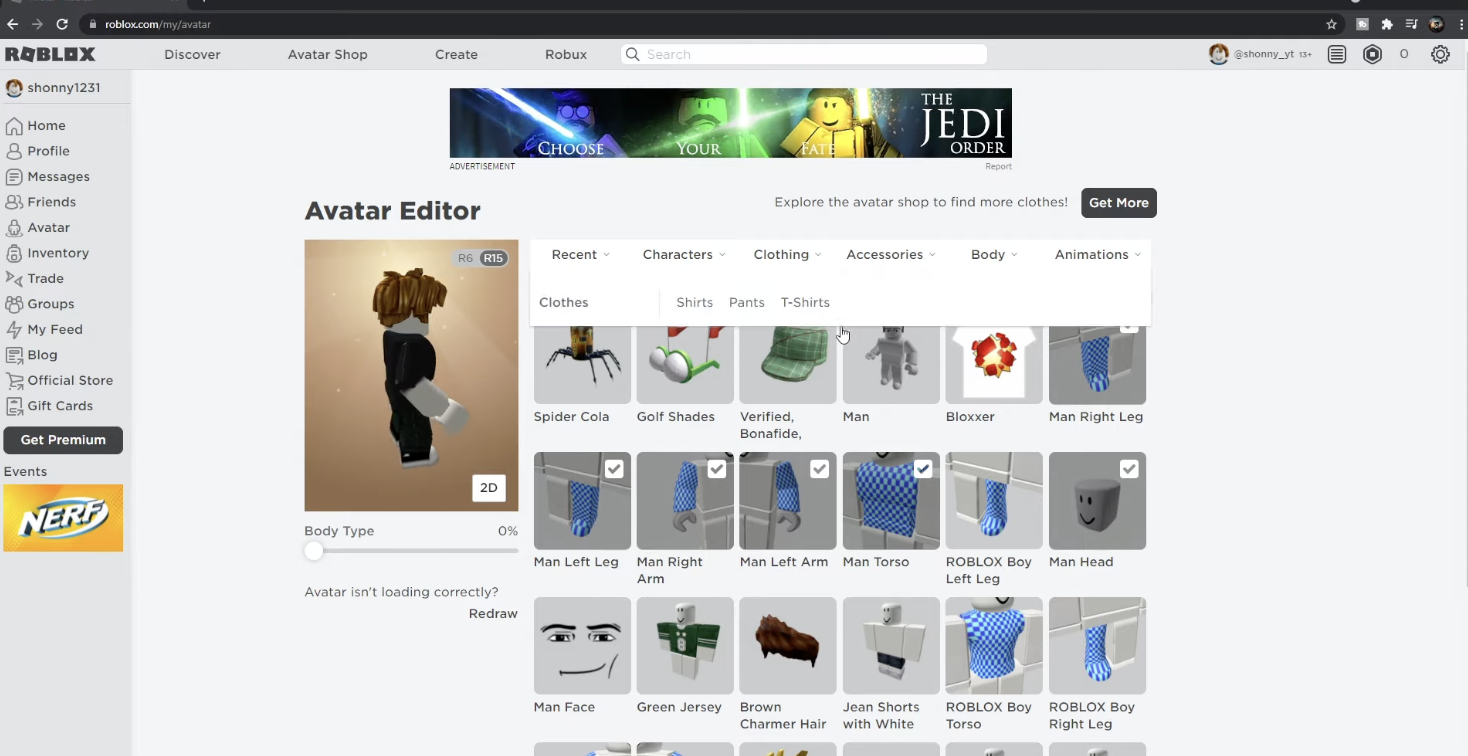
Task: Select the Man Face item thumbnail
Action: point(582,646)
